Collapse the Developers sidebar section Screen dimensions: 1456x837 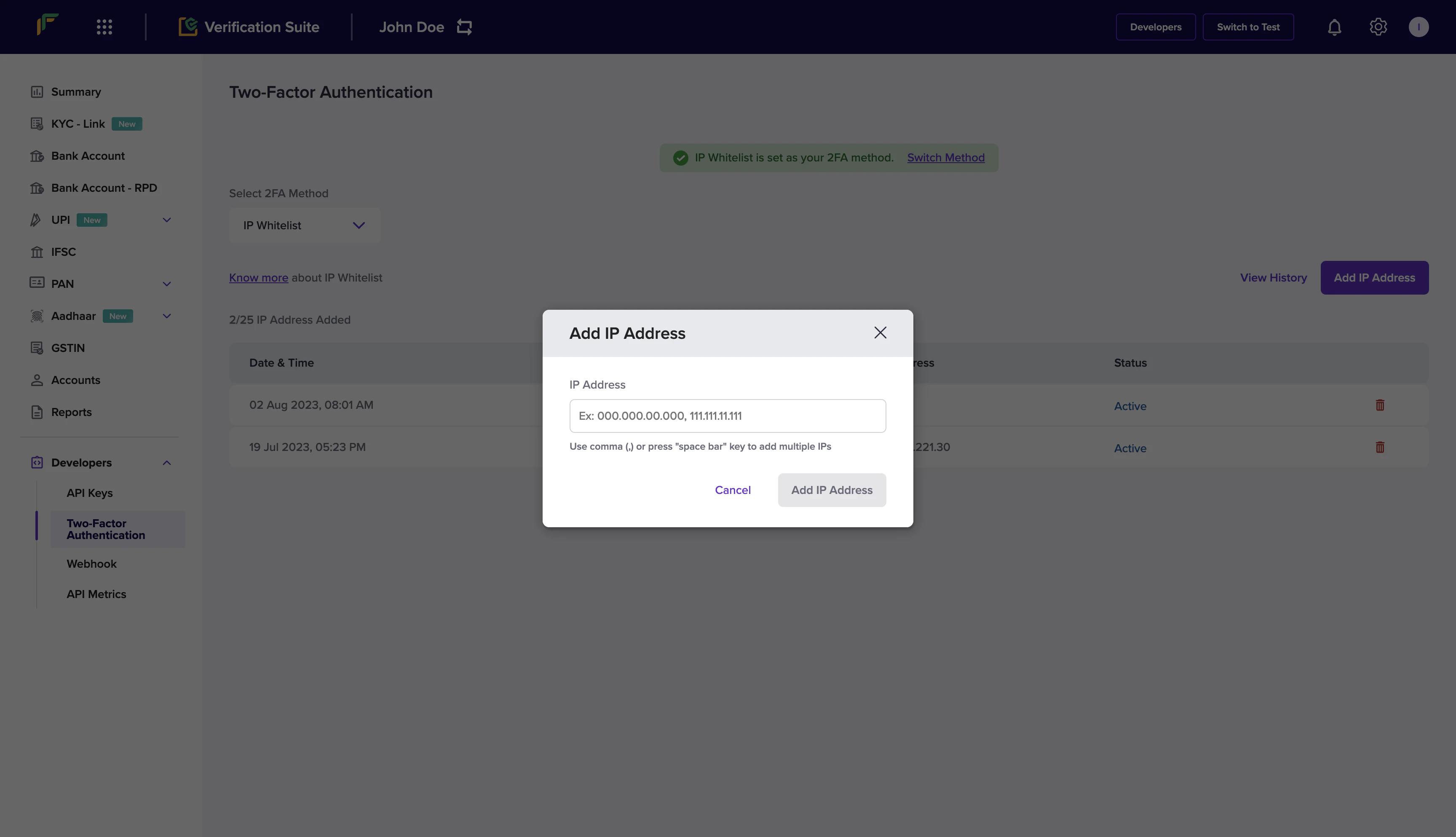167,463
